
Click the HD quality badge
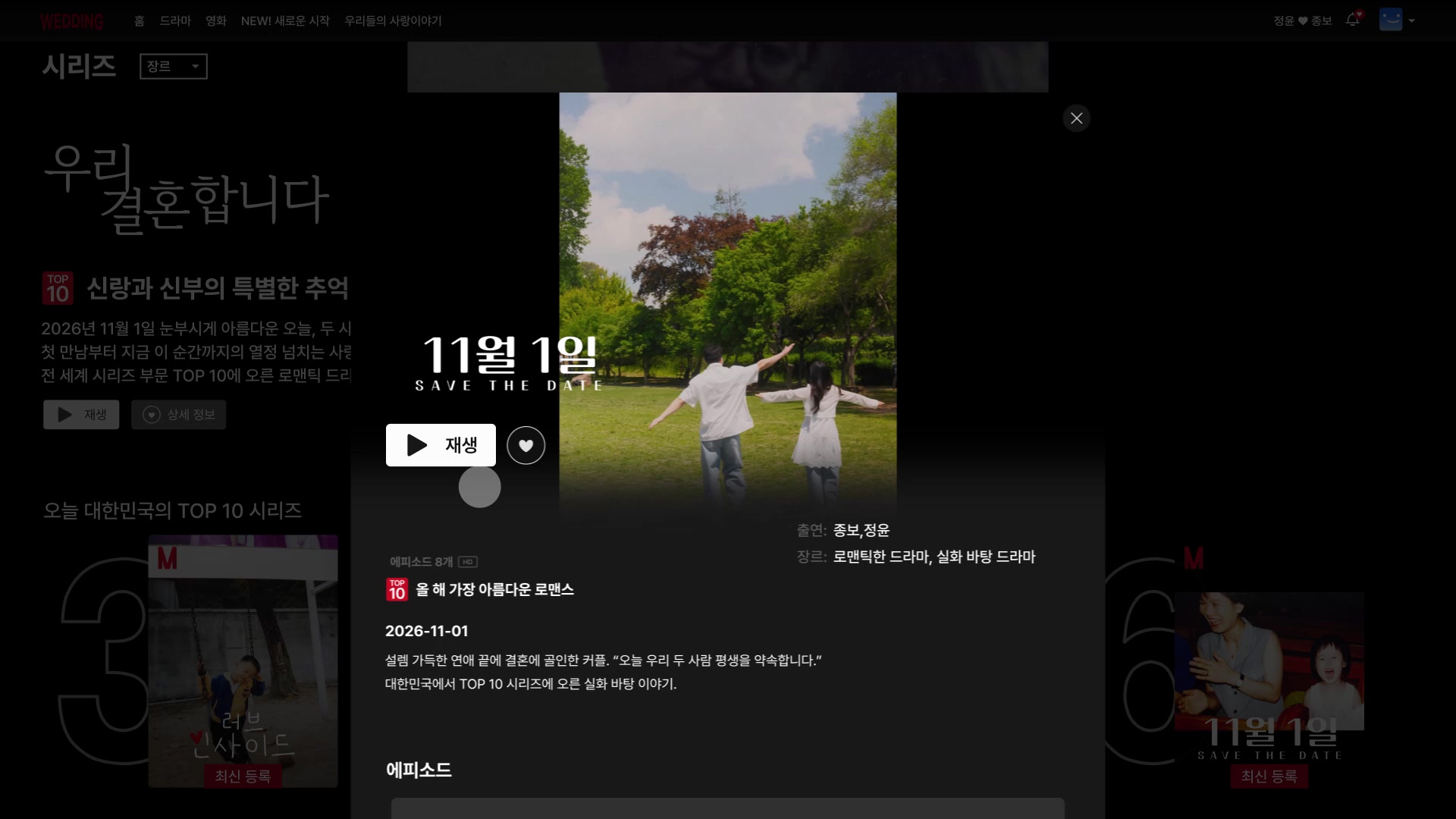point(468,562)
